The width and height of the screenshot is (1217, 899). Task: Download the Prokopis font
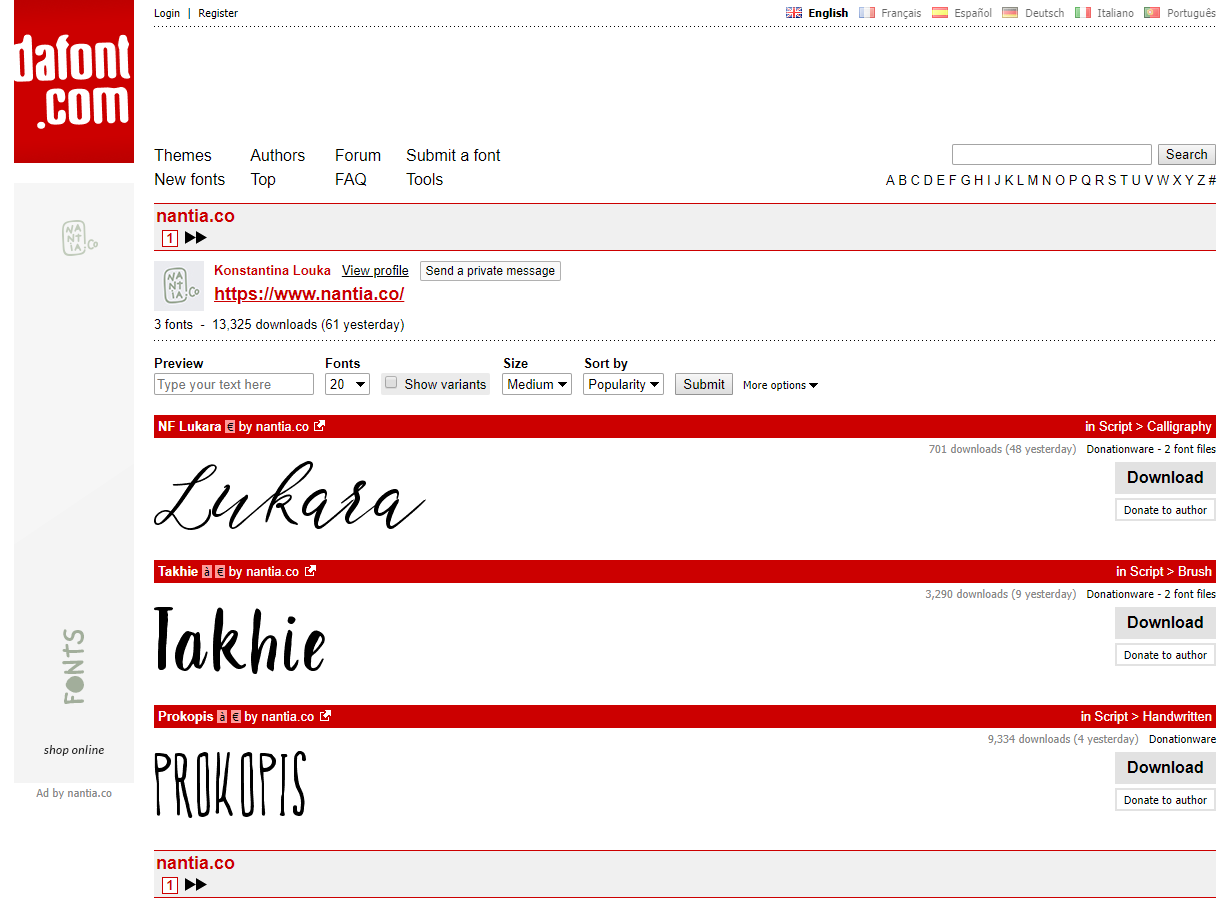[x=1165, y=768]
